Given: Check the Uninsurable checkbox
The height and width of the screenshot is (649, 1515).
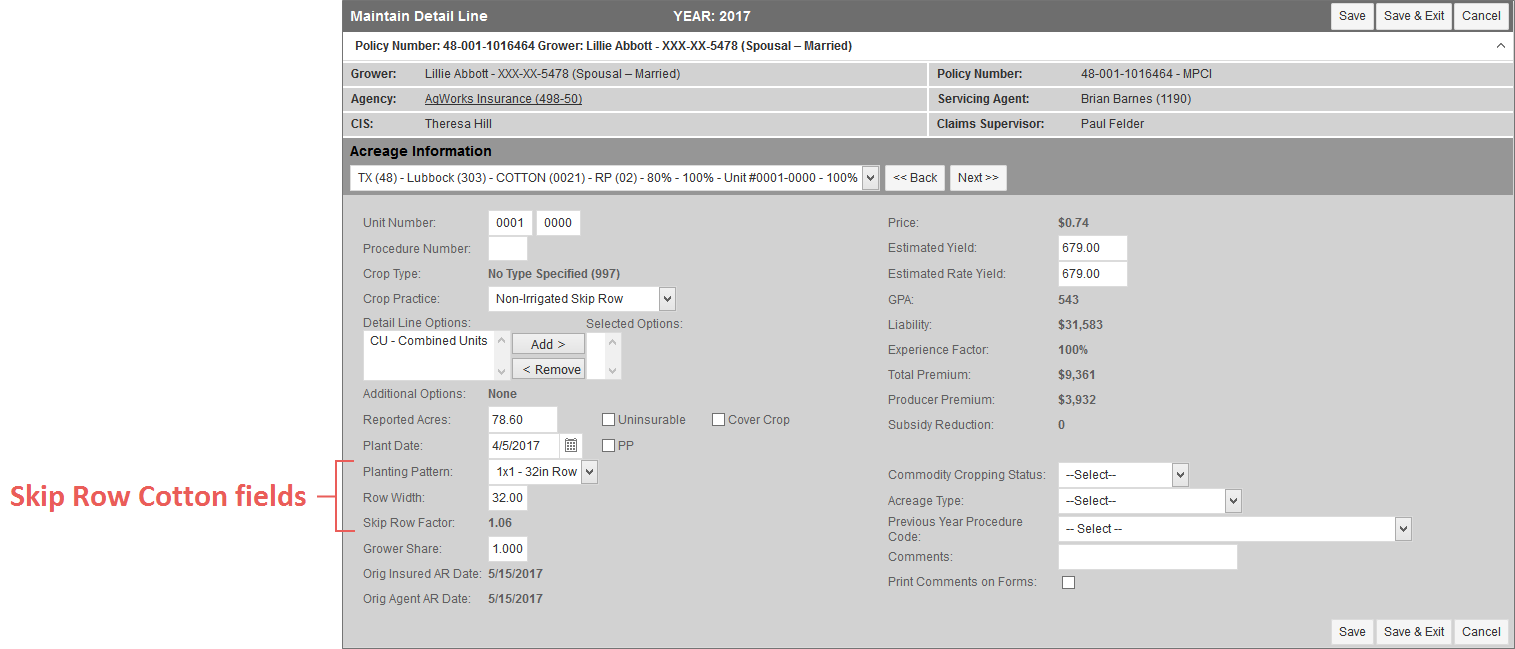Looking at the screenshot, I should click(x=608, y=420).
